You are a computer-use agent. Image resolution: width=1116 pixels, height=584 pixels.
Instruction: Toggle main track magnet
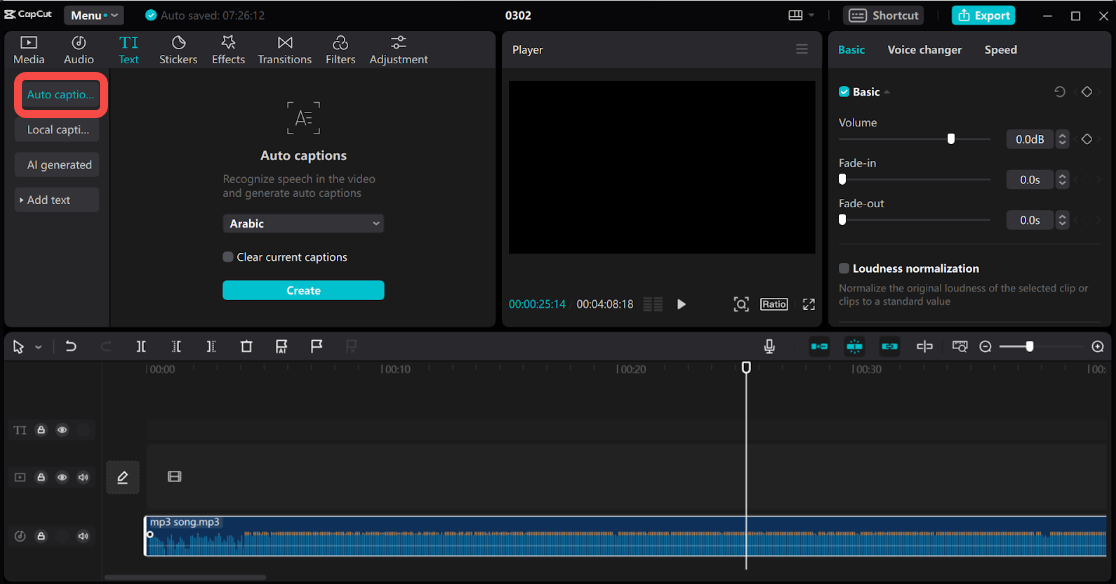(819, 346)
